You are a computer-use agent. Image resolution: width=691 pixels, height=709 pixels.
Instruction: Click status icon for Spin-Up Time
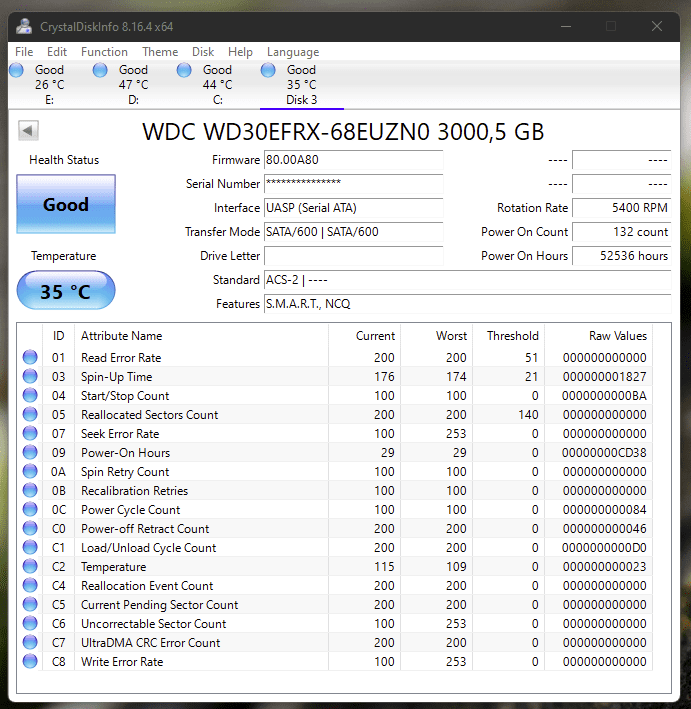tap(30, 376)
